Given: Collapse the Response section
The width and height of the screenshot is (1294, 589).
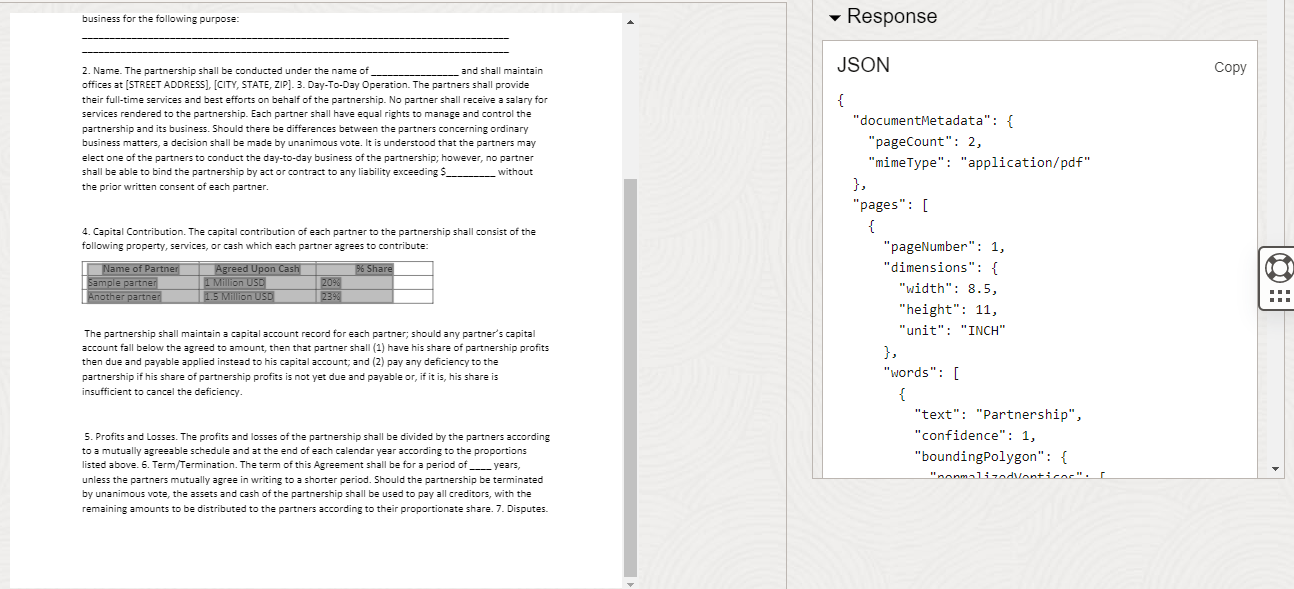Looking at the screenshot, I should coord(835,16).
